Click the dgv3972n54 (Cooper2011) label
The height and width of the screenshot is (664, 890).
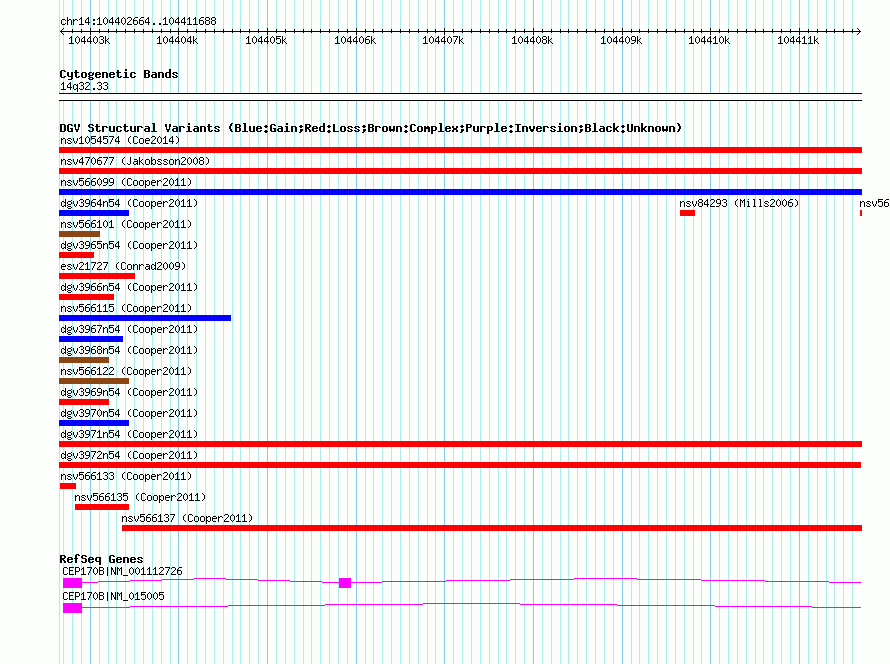[x=129, y=455]
